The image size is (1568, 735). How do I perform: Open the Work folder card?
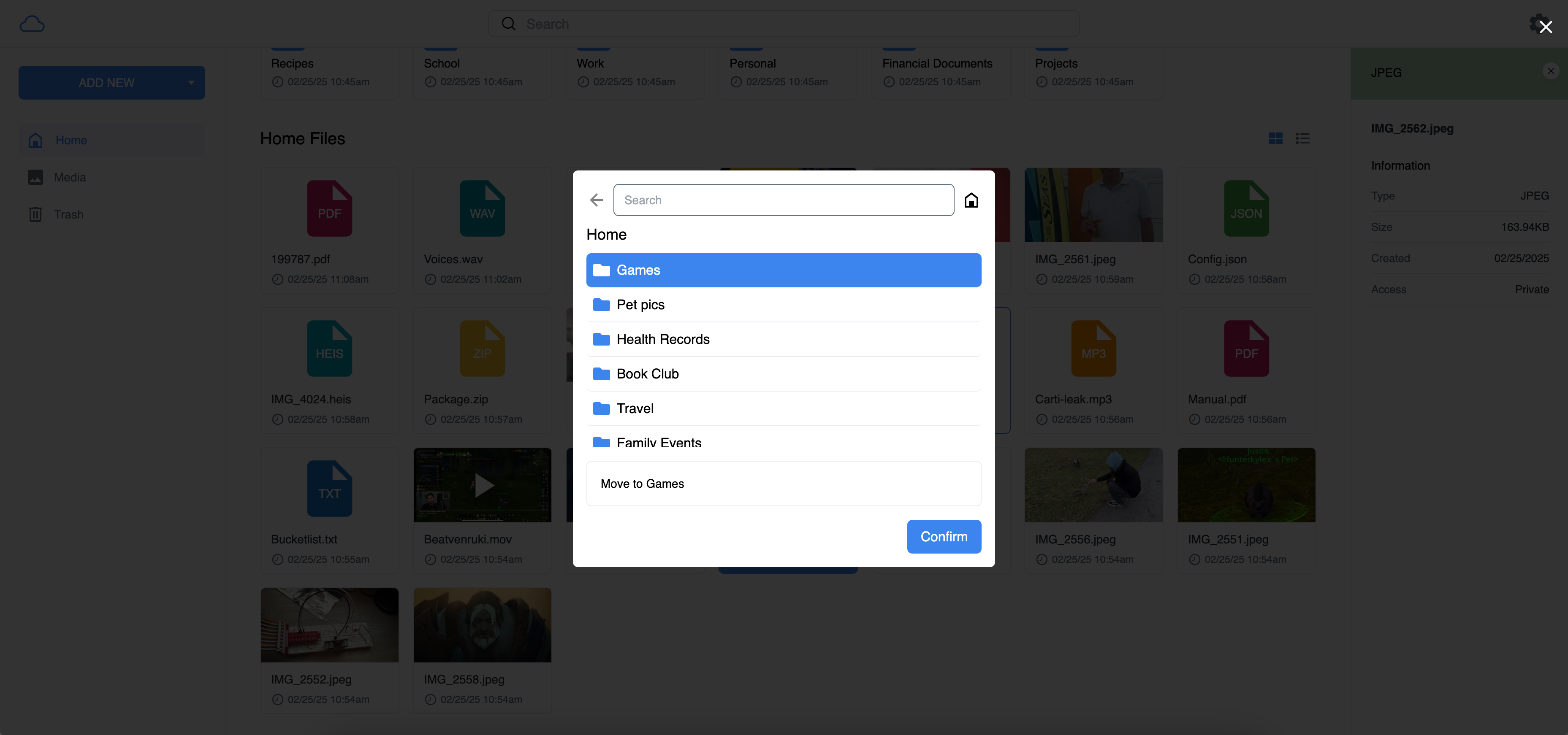(x=635, y=73)
